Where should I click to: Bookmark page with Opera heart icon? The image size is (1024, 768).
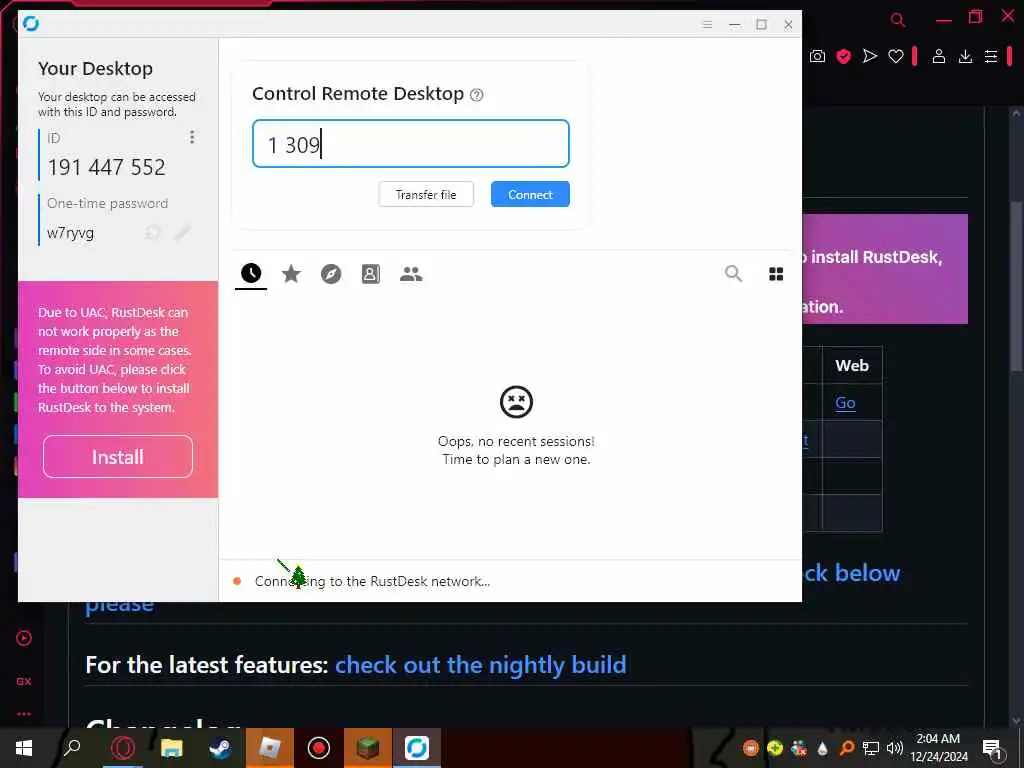(x=896, y=57)
